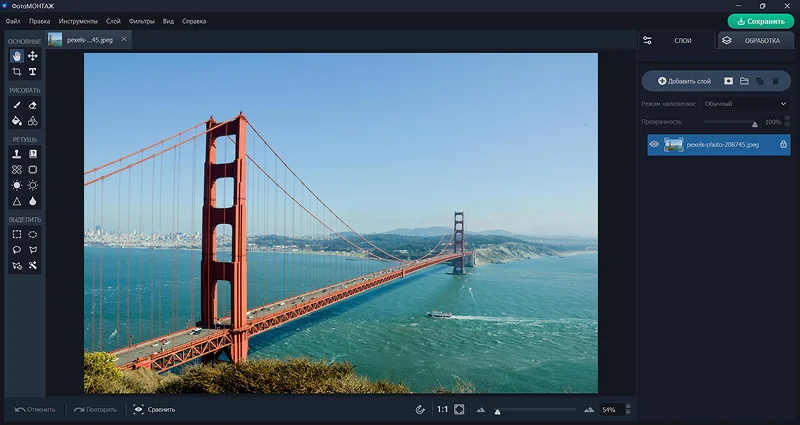
Task: Open the Фильтры menu
Action: [141, 21]
